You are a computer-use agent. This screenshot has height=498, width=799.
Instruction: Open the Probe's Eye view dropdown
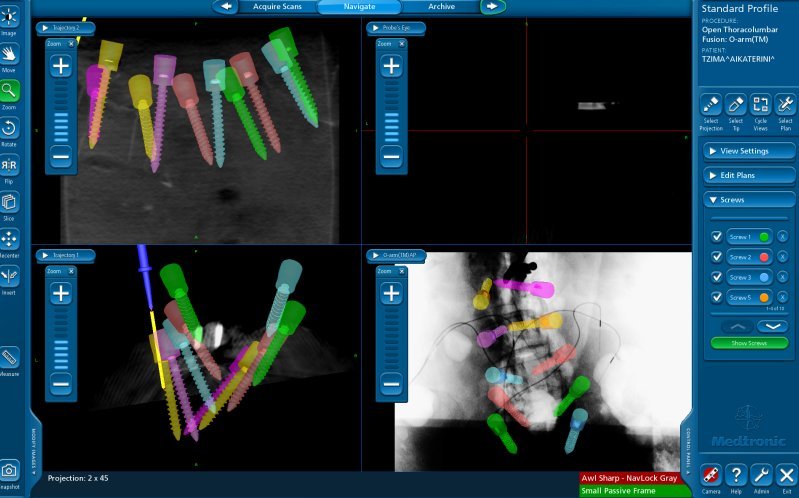pyautogui.click(x=395, y=28)
